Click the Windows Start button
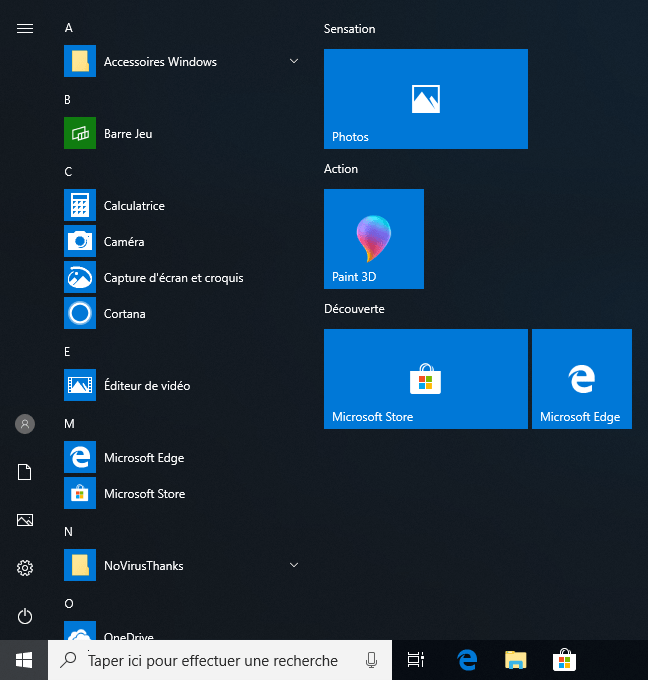Screen dimensions: 648x680 (24, 660)
